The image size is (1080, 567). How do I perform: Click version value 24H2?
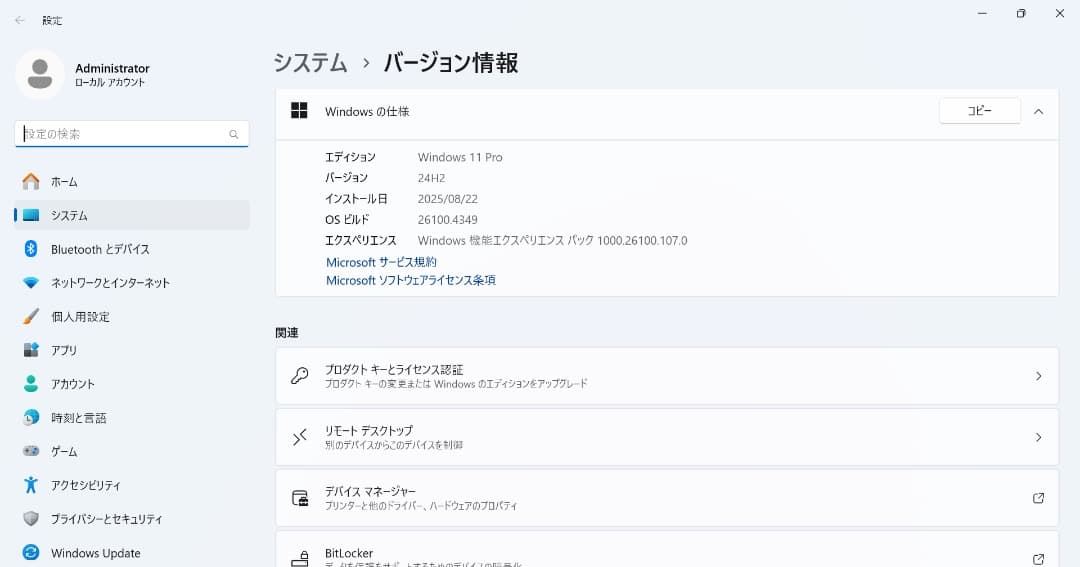(431, 178)
